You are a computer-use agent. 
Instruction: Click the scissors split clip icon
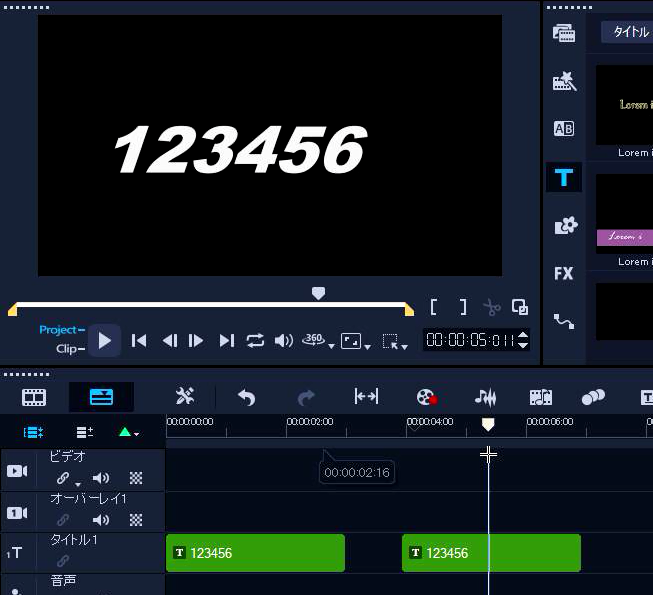click(x=492, y=308)
